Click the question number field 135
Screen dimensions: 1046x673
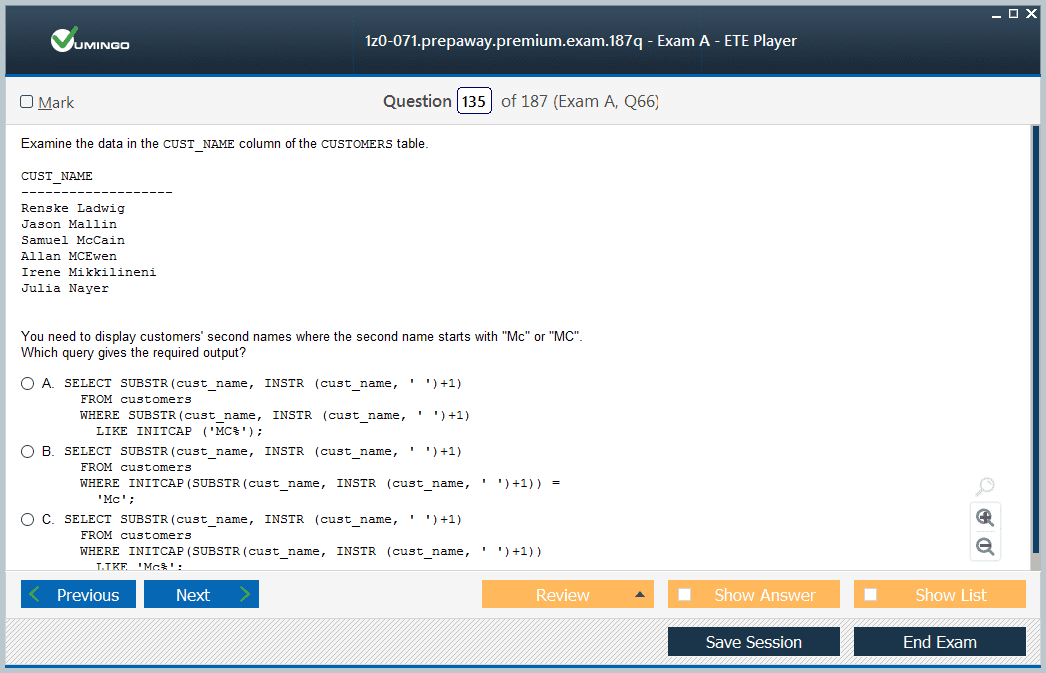pos(474,101)
